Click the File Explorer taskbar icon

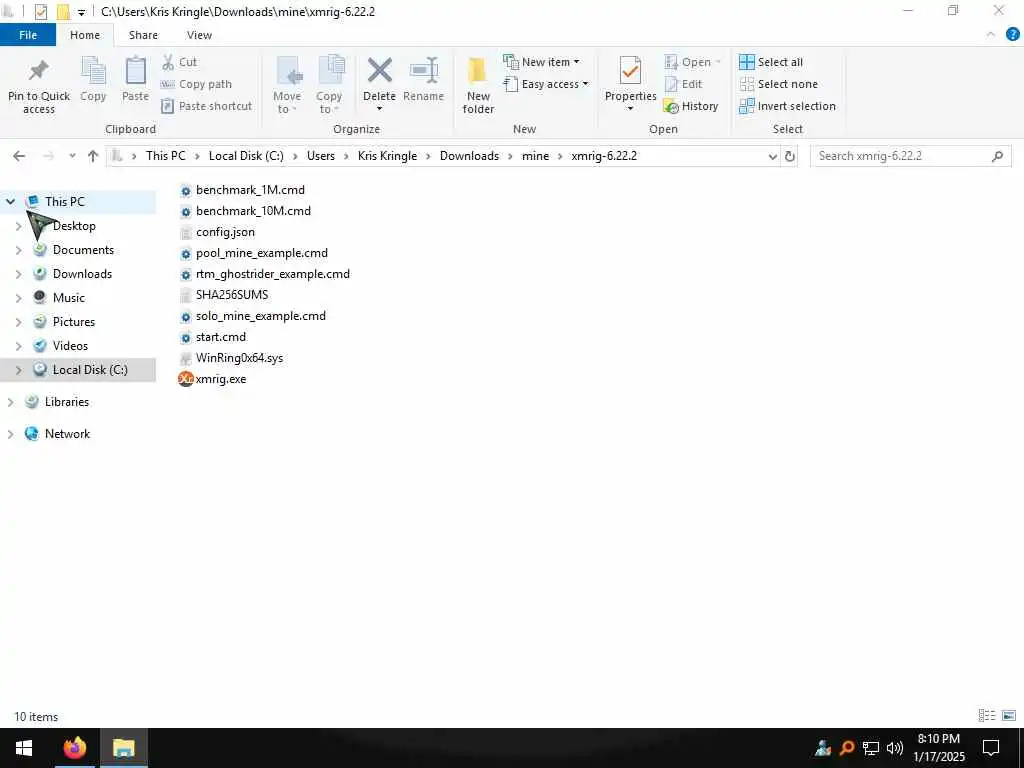tap(123, 748)
